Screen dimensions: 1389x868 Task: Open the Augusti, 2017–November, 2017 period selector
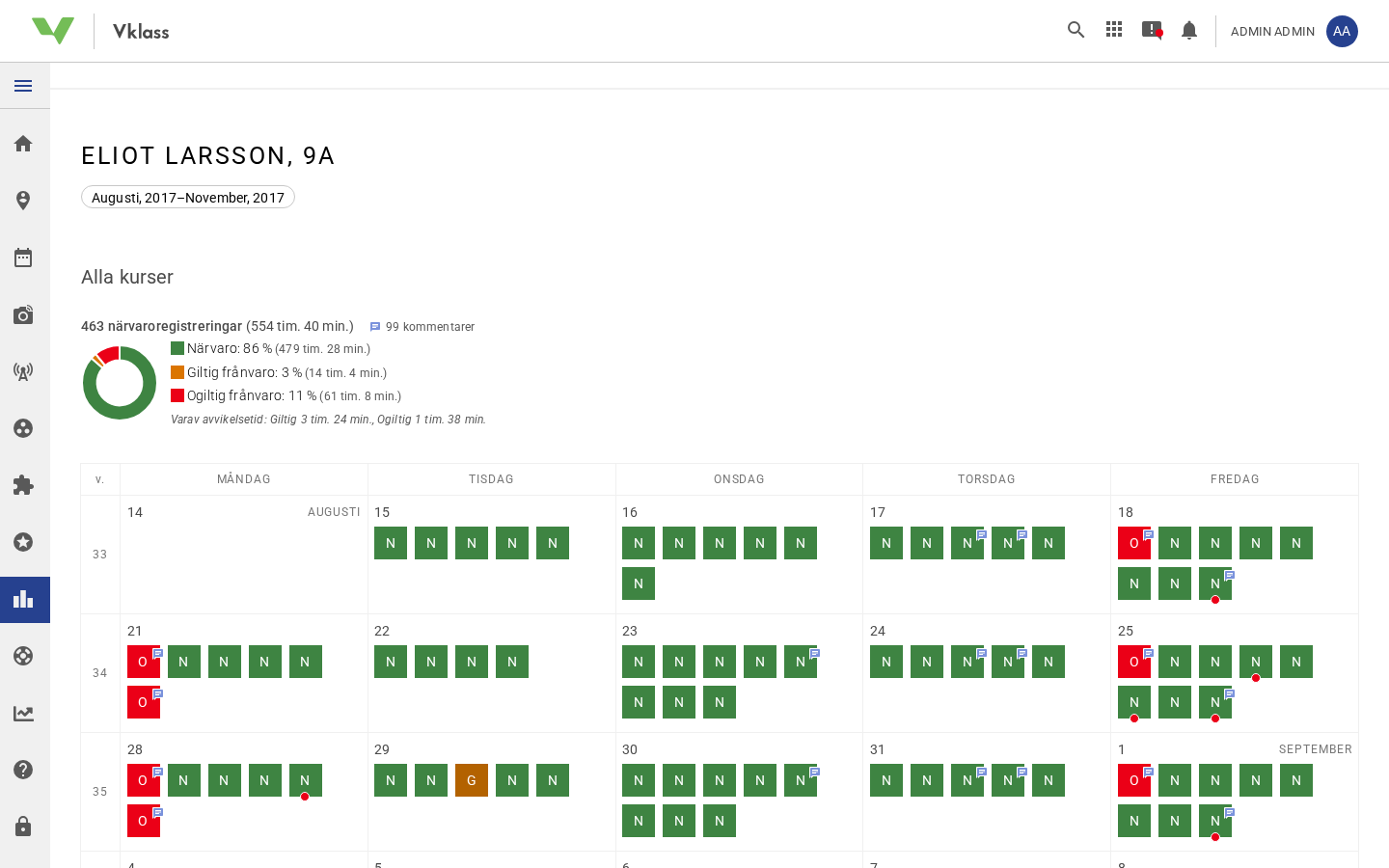(x=188, y=197)
